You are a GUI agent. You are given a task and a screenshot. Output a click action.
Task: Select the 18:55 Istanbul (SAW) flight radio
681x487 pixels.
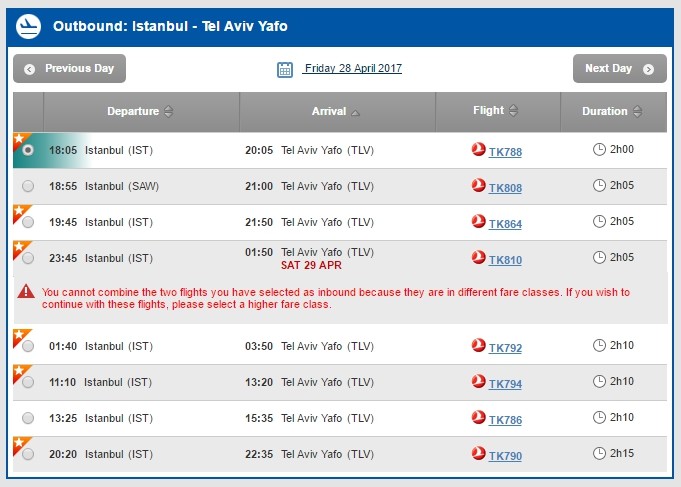[28, 186]
